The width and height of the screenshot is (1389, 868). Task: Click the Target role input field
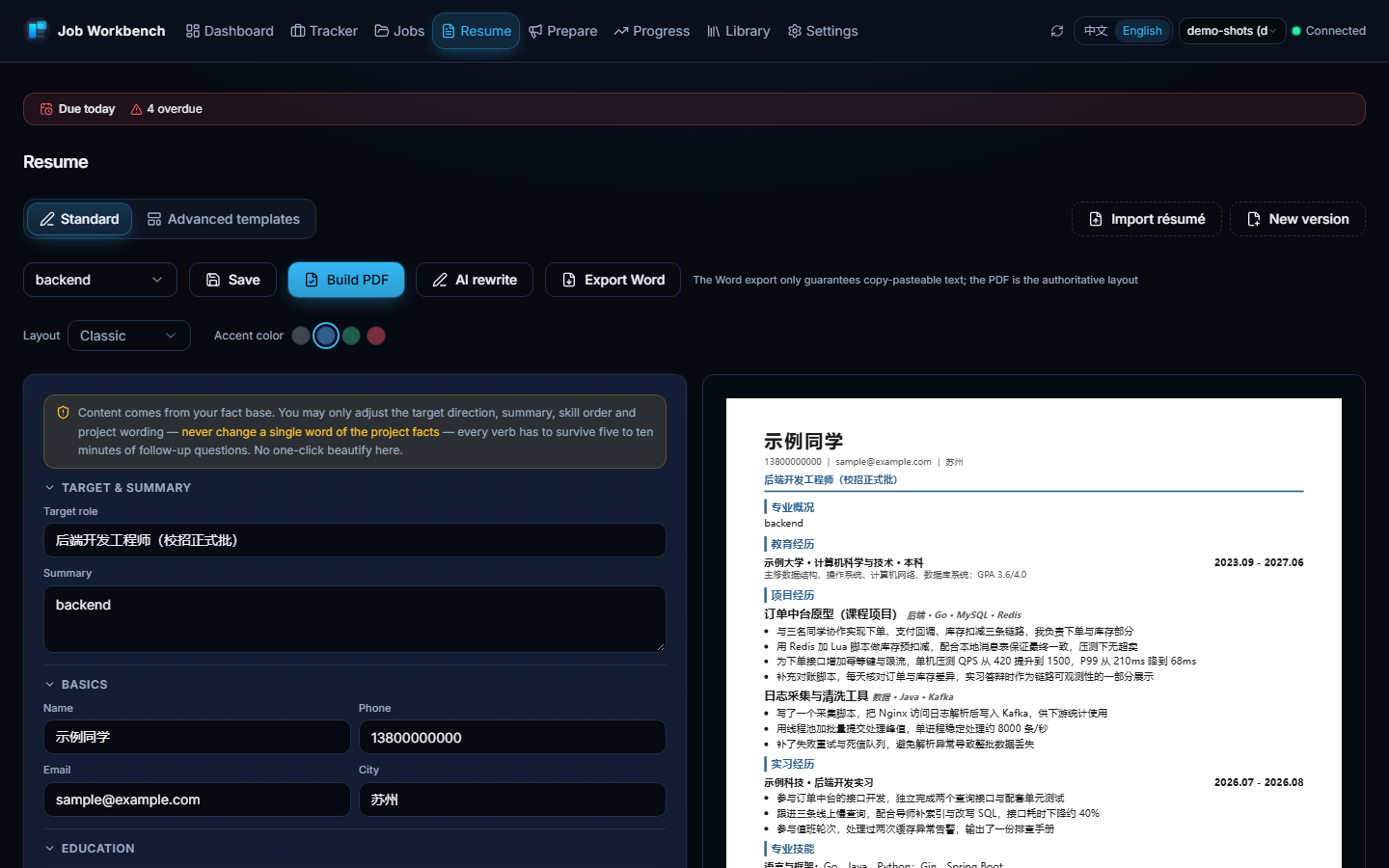point(355,540)
